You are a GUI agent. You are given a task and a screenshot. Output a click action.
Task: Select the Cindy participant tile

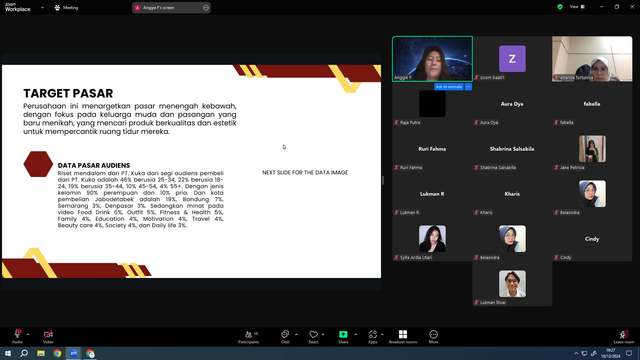(x=592, y=239)
